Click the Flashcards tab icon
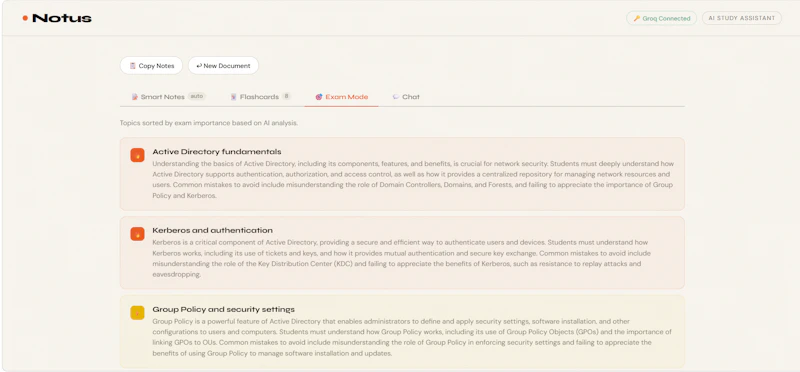Image resolution: width=800 pixels, height=372 pixels. 234,97
